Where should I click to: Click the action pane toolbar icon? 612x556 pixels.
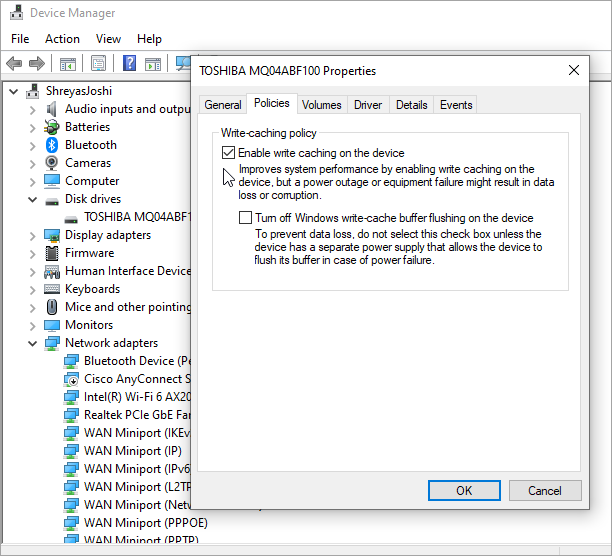(x=153, y=64)
